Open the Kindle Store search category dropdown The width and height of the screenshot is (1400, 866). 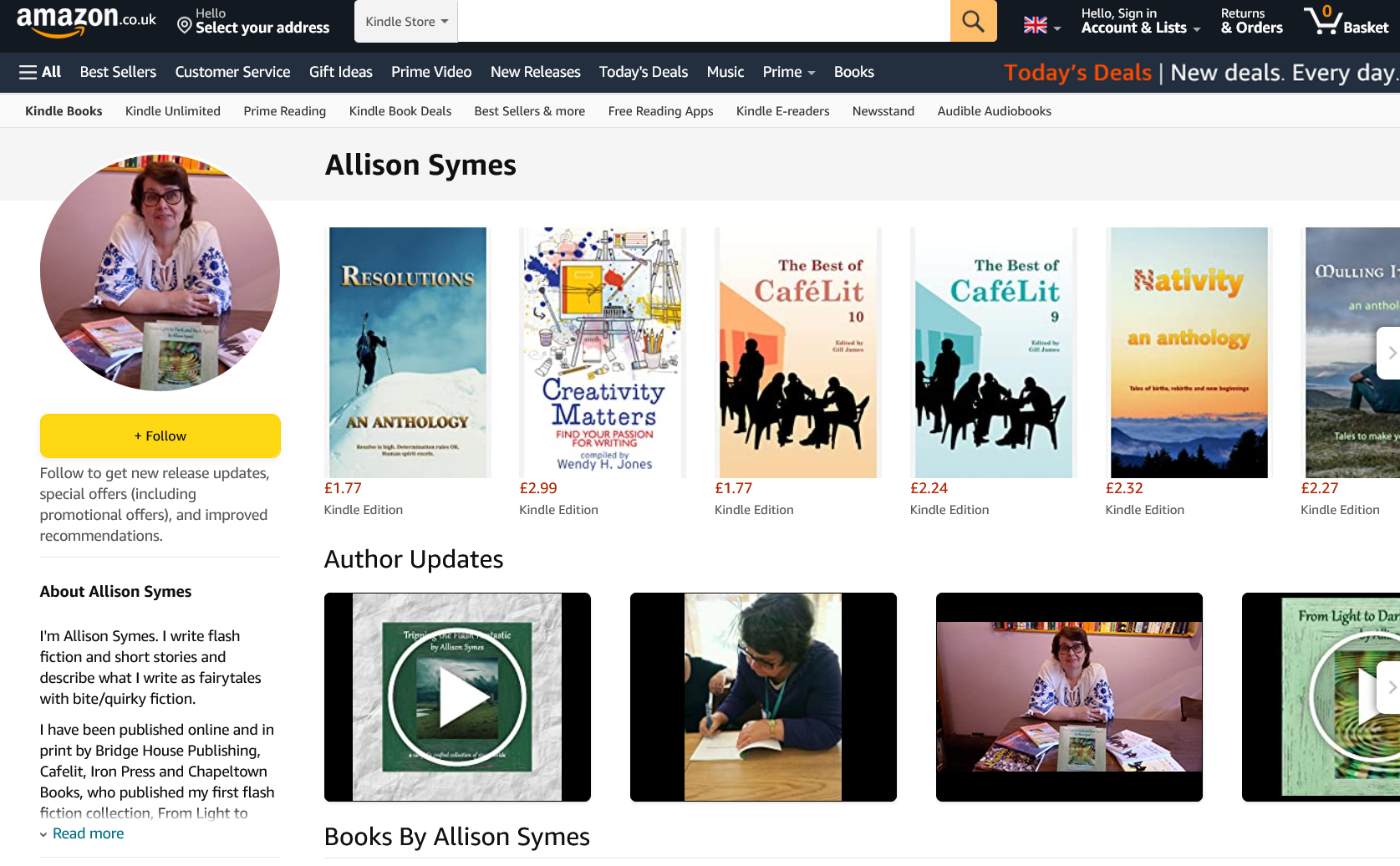pos(406,21)
